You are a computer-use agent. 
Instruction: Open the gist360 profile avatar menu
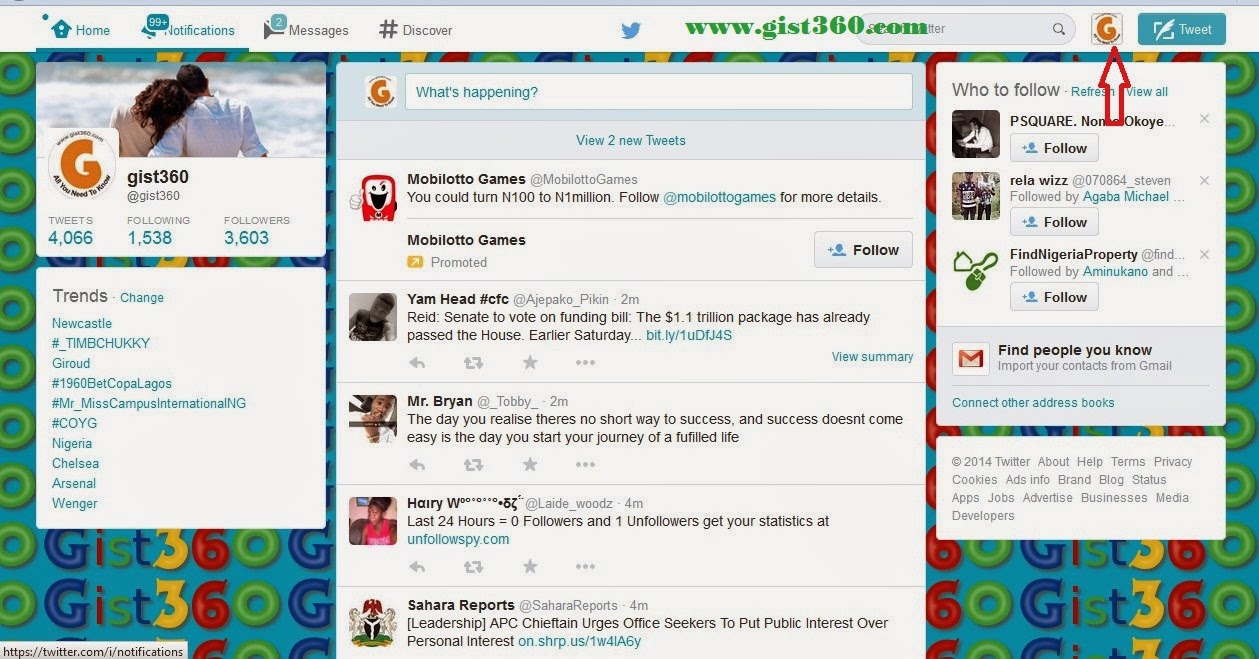point(1107,29)
